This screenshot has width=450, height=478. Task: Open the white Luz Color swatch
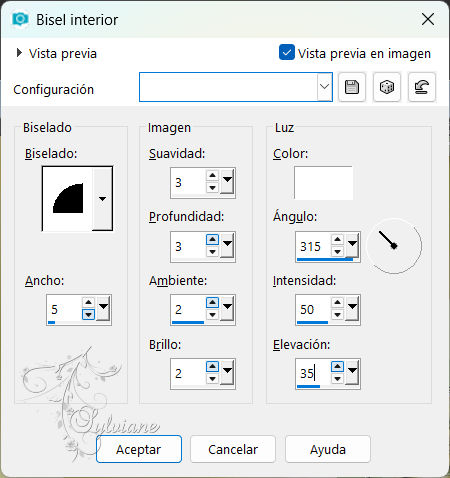click(x=323, y=183)
